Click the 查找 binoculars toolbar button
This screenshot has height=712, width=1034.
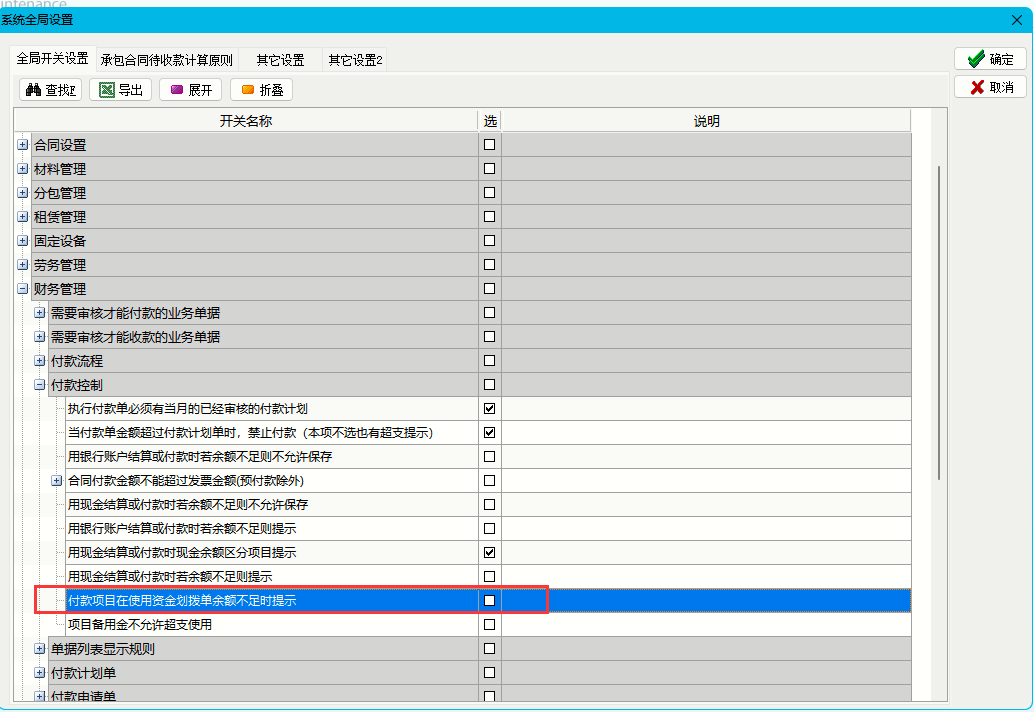[51, 90]
